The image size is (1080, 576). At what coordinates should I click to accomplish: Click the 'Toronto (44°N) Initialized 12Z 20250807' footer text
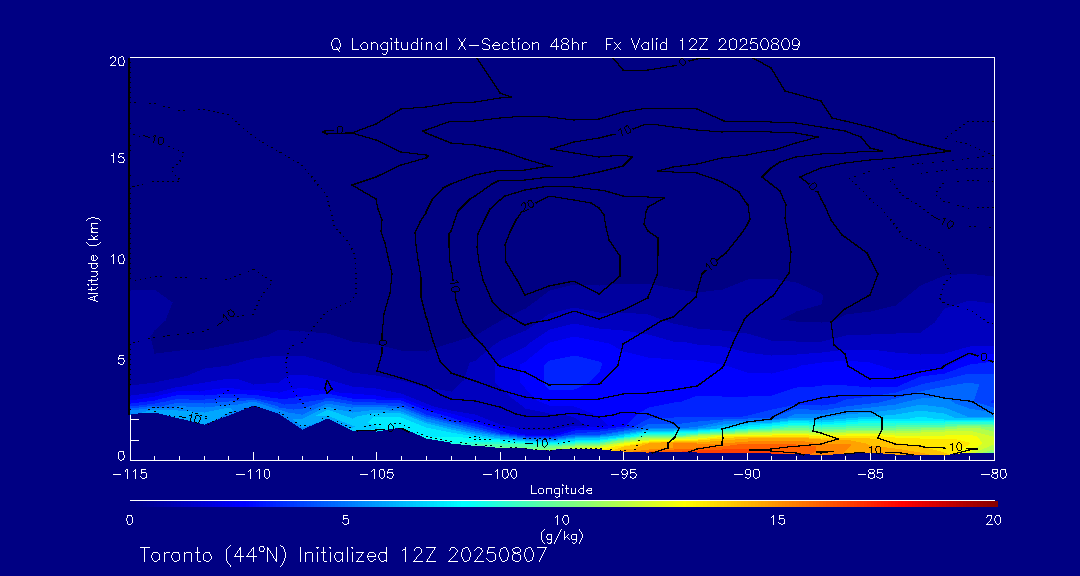343,555
